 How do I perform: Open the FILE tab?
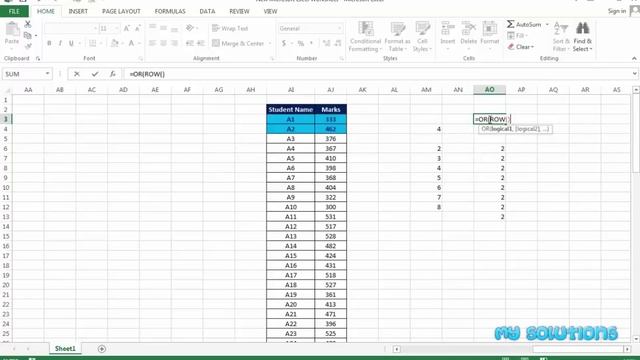[x=14, y=11]
